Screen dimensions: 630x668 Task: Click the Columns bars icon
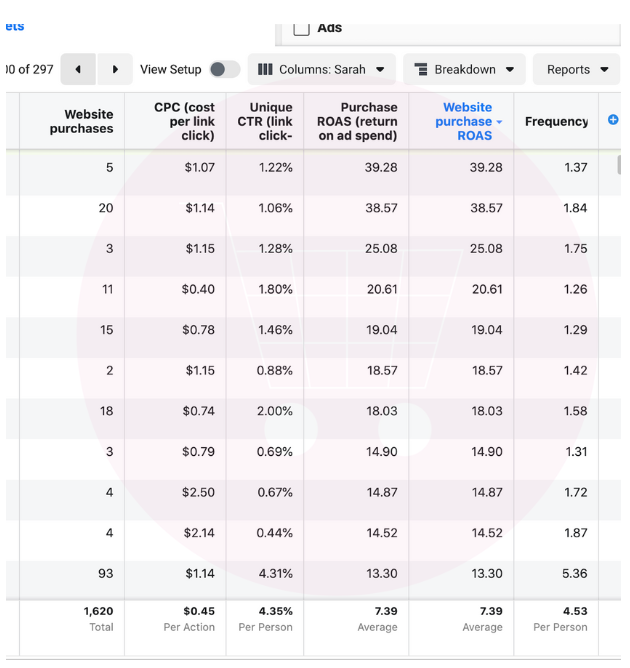(x=265, y=69)
